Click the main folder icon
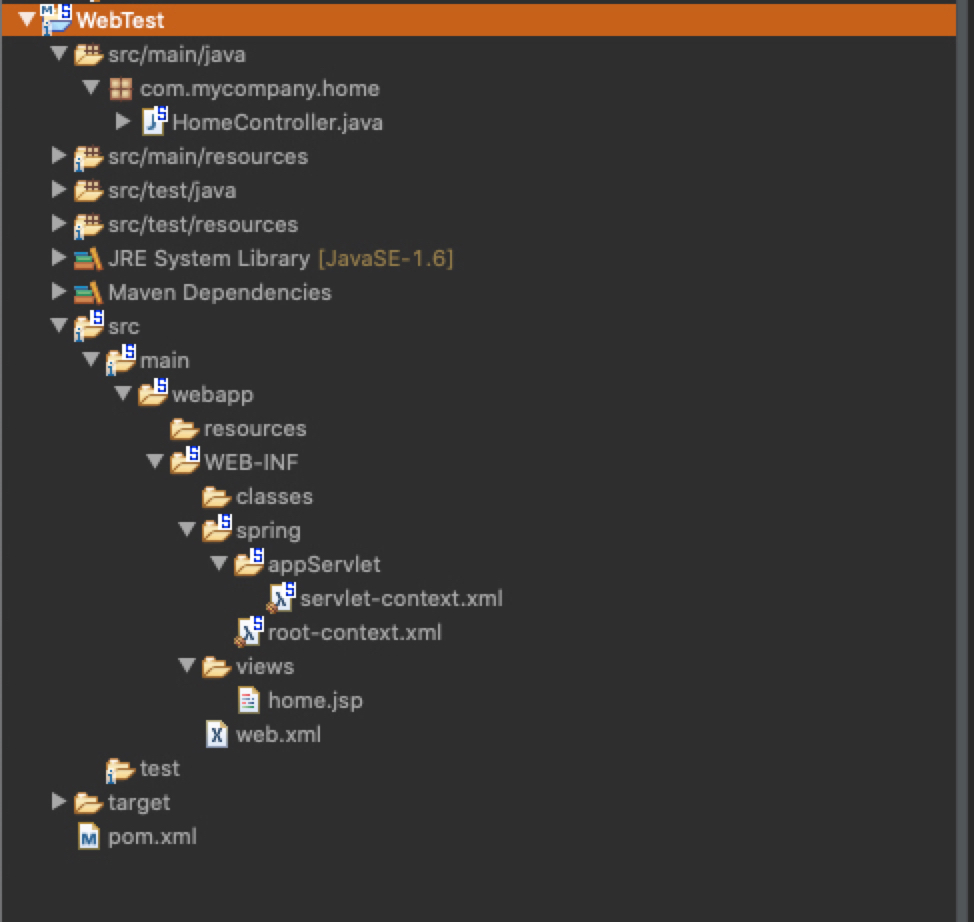The height and width of the screenshot is (922, 974). tap(121, 360)
